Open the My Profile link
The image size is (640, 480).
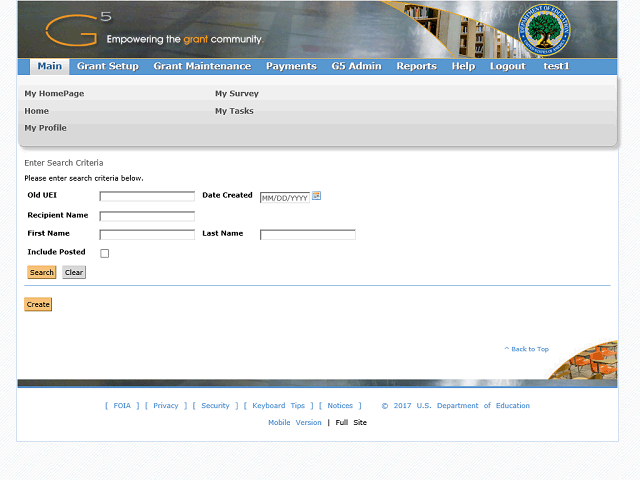coord(46,128)
